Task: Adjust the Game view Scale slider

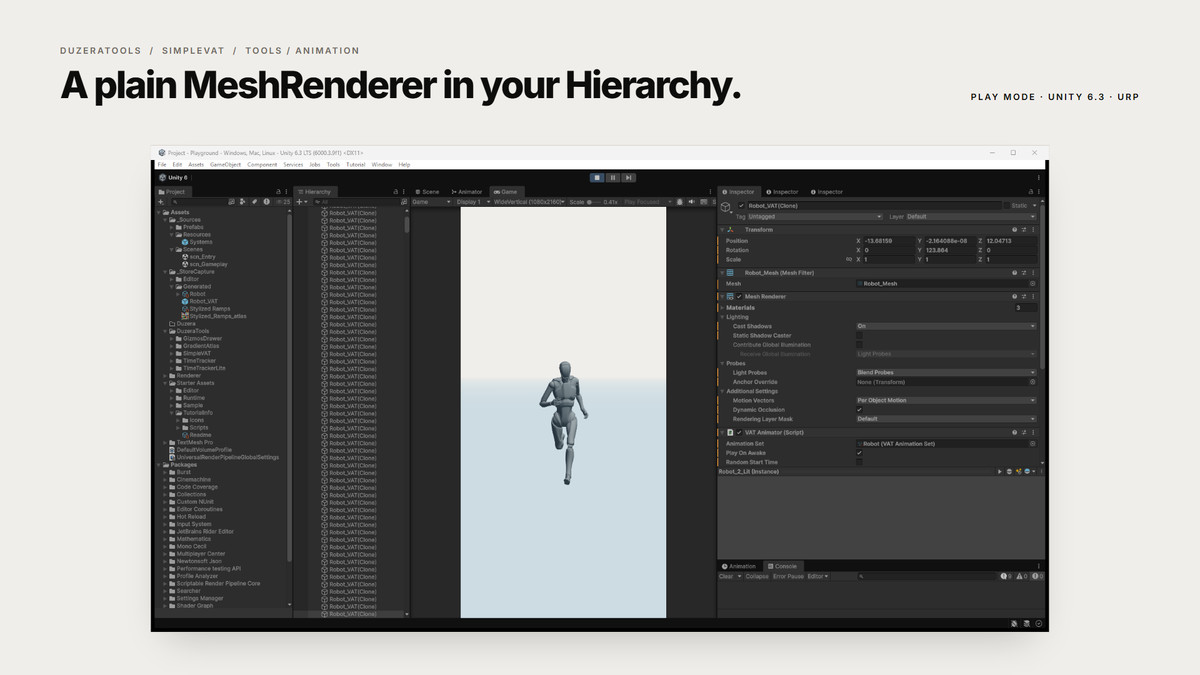Action: [x=593, y=202]
